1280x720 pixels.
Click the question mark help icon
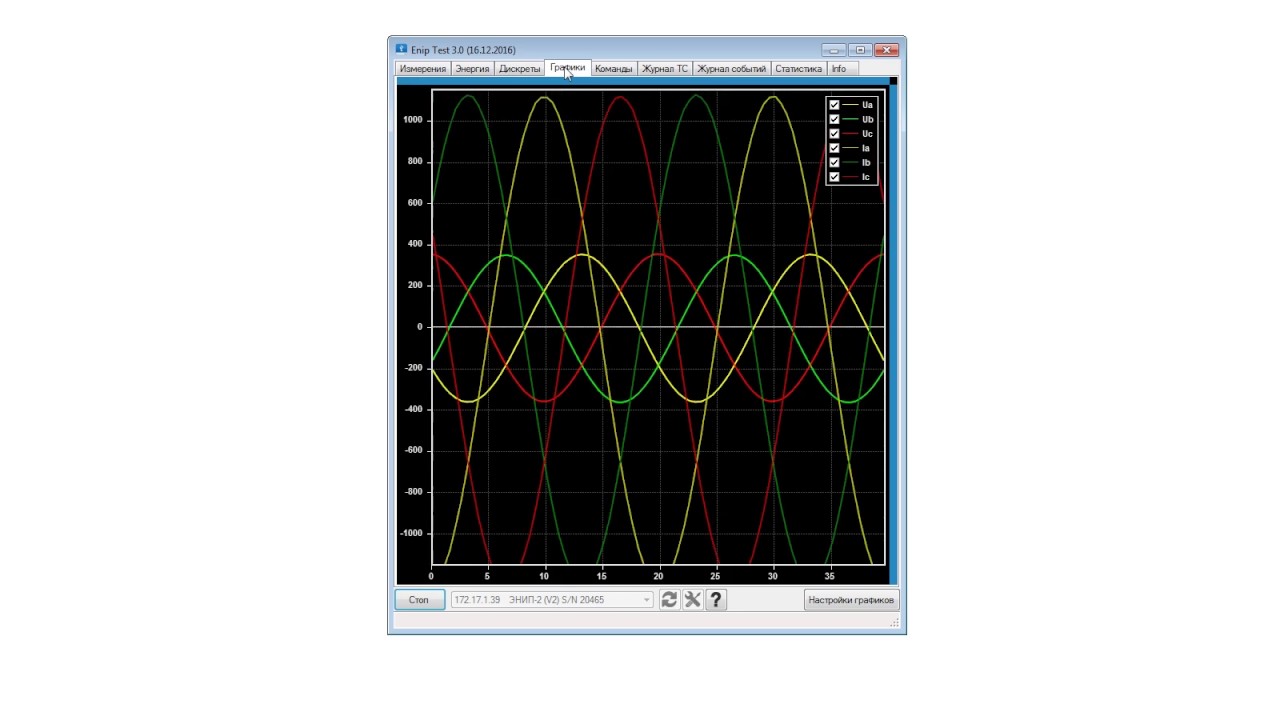tap(716, 600)
